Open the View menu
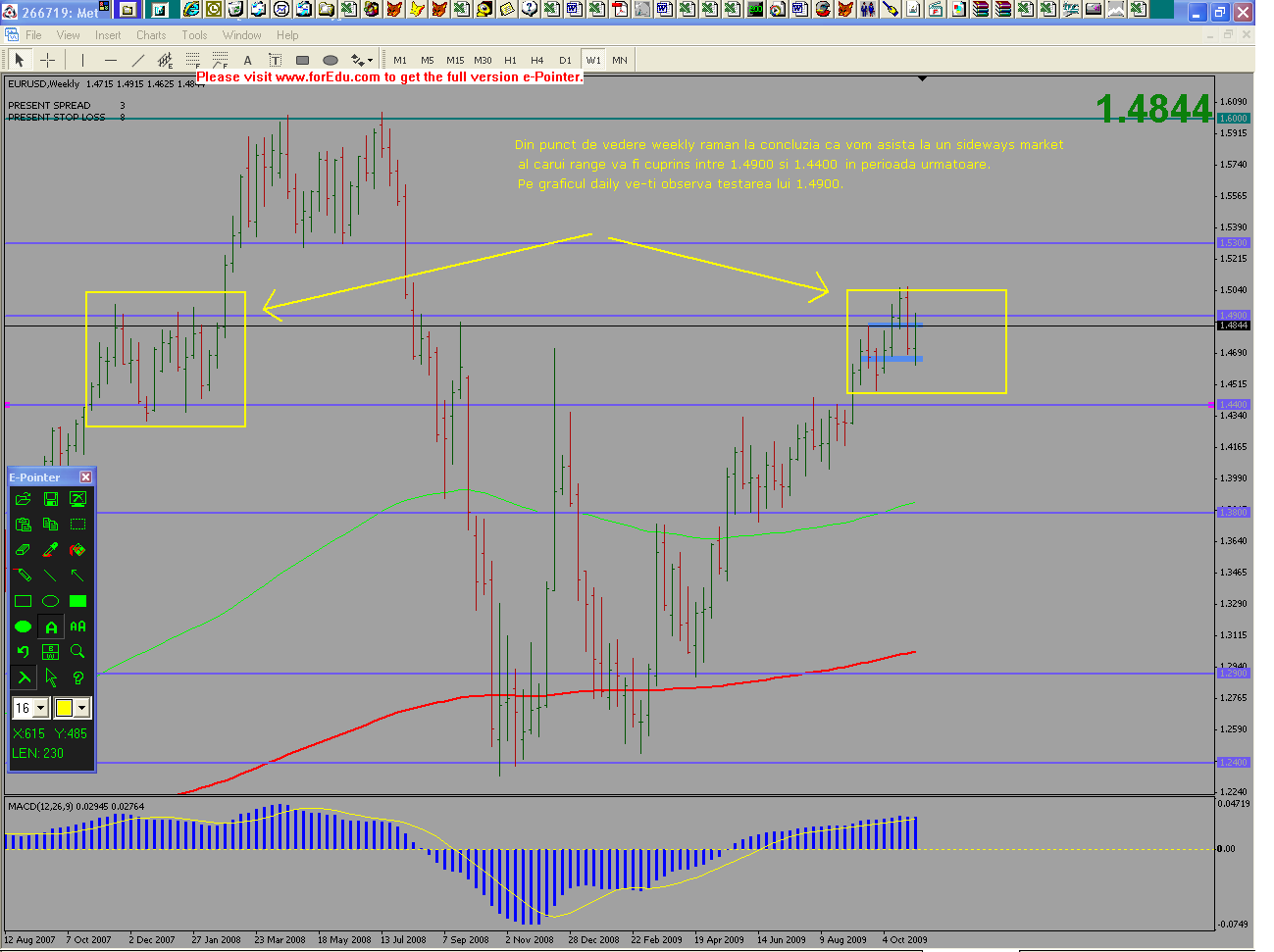This screenshot has width=1274, height=952. (69, 35)
